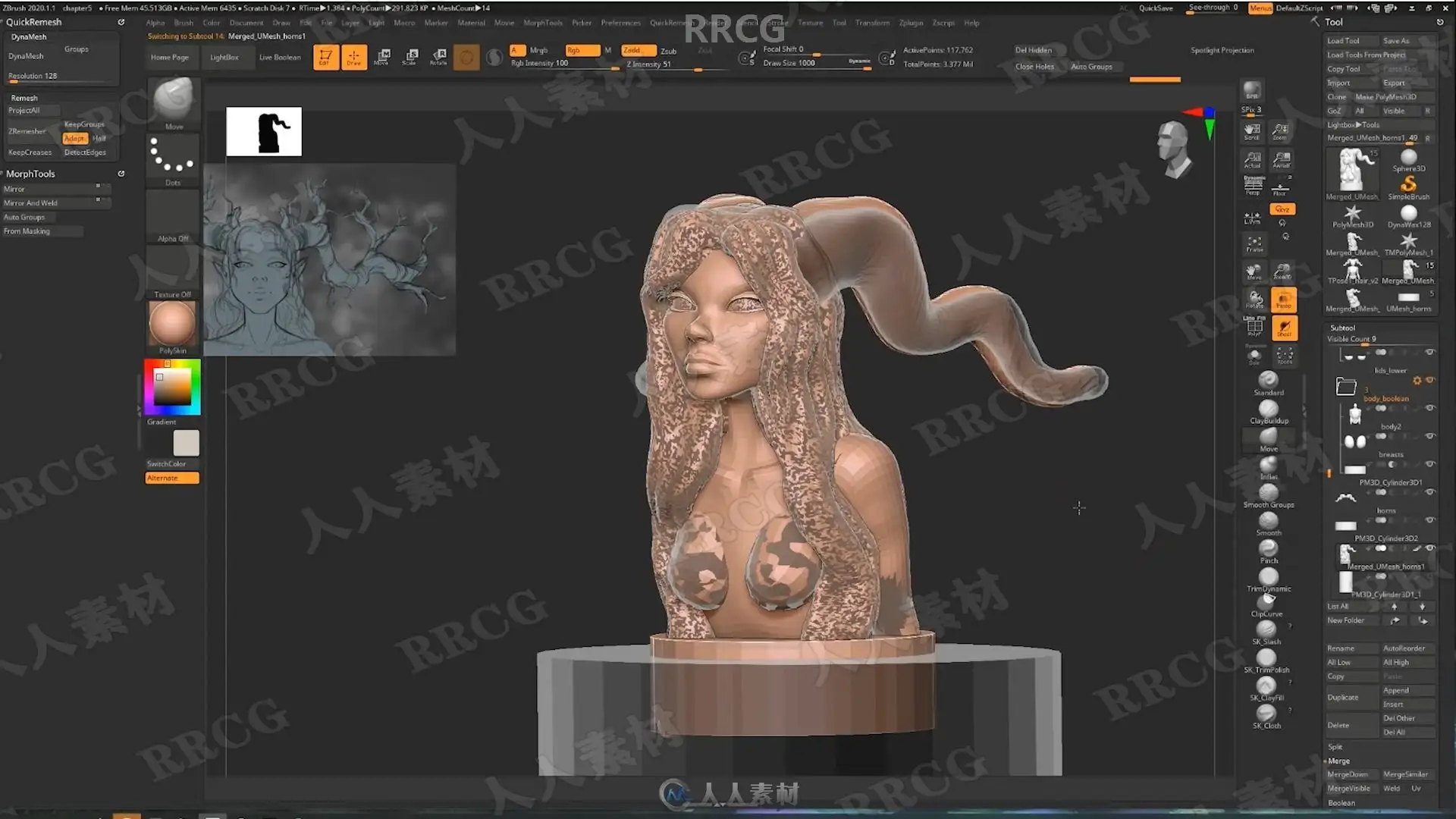1456x819 pixels.
Task: Select the SK_Cloth brush
Action: 1266,717
